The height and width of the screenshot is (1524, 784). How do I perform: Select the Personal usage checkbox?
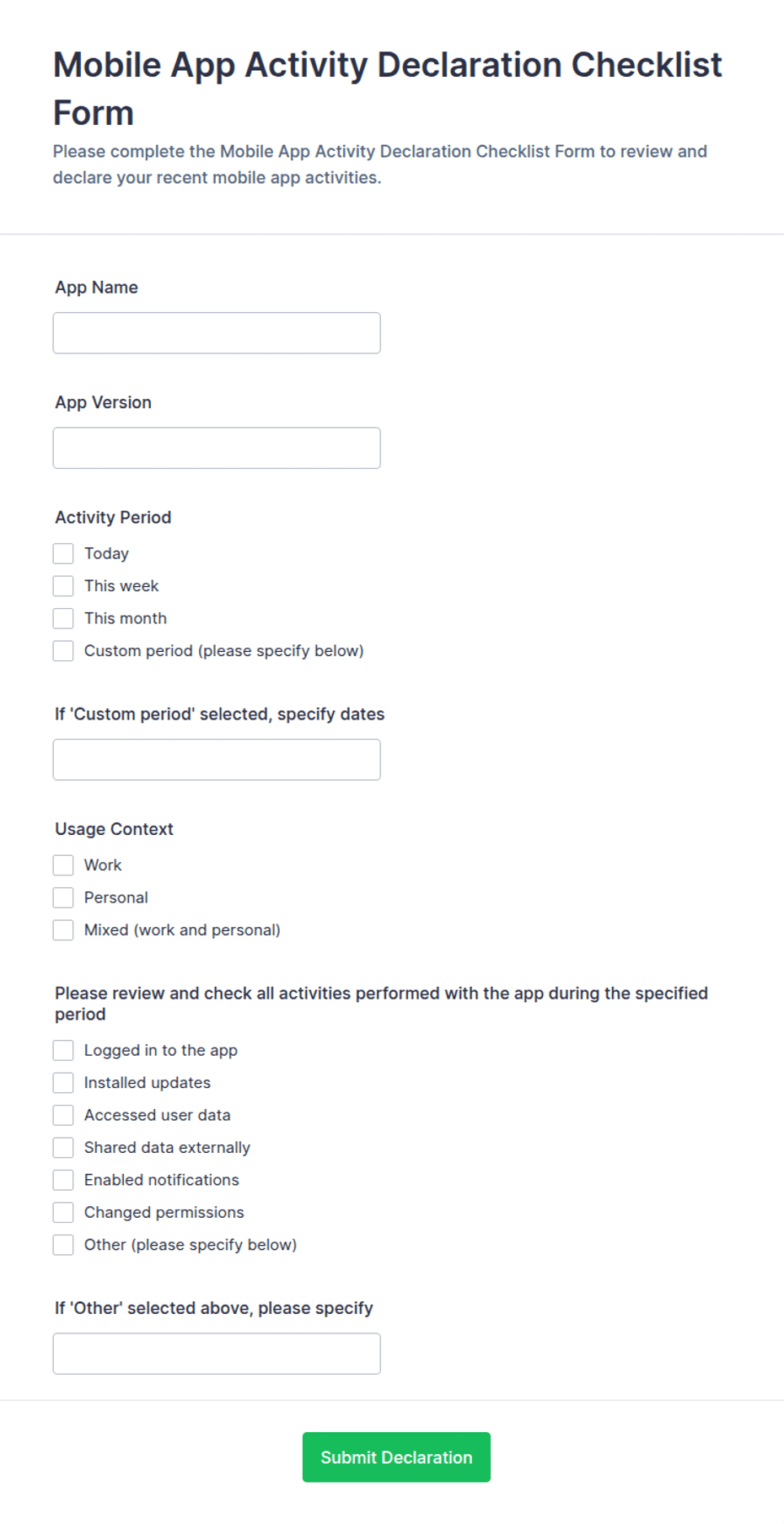click(63, 897)
